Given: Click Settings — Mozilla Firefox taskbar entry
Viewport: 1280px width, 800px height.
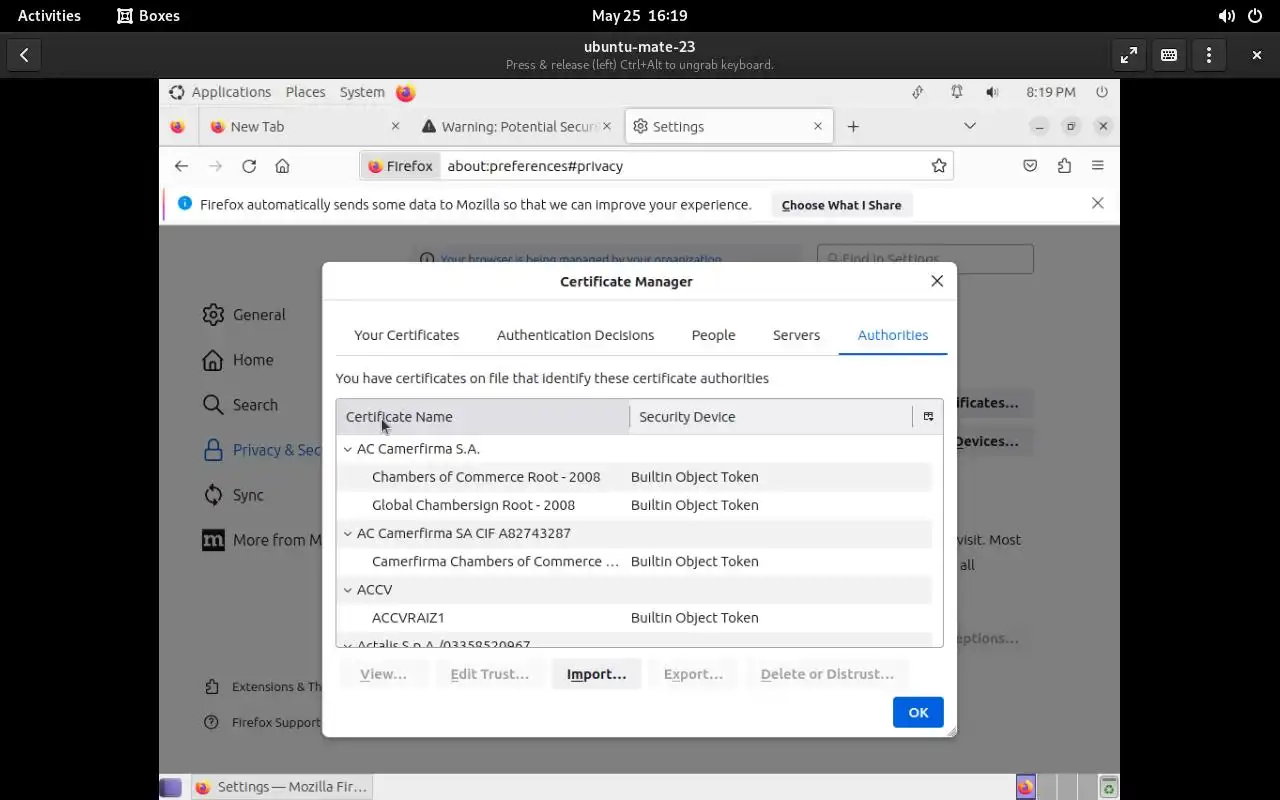Looking at the screenshot, I should [x=281, y=787].
